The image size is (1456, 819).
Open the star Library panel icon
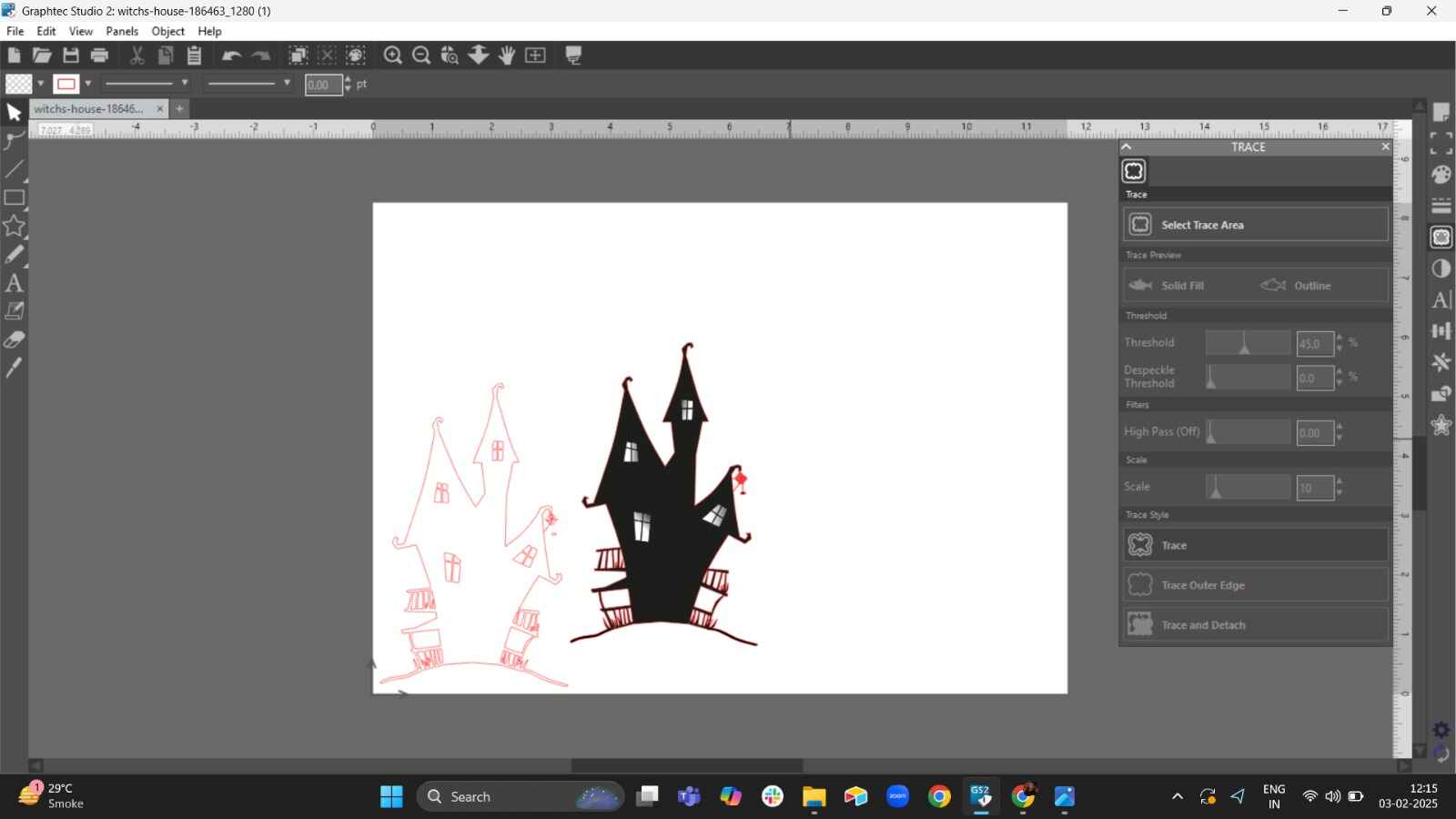click(x=1441, y=425)
